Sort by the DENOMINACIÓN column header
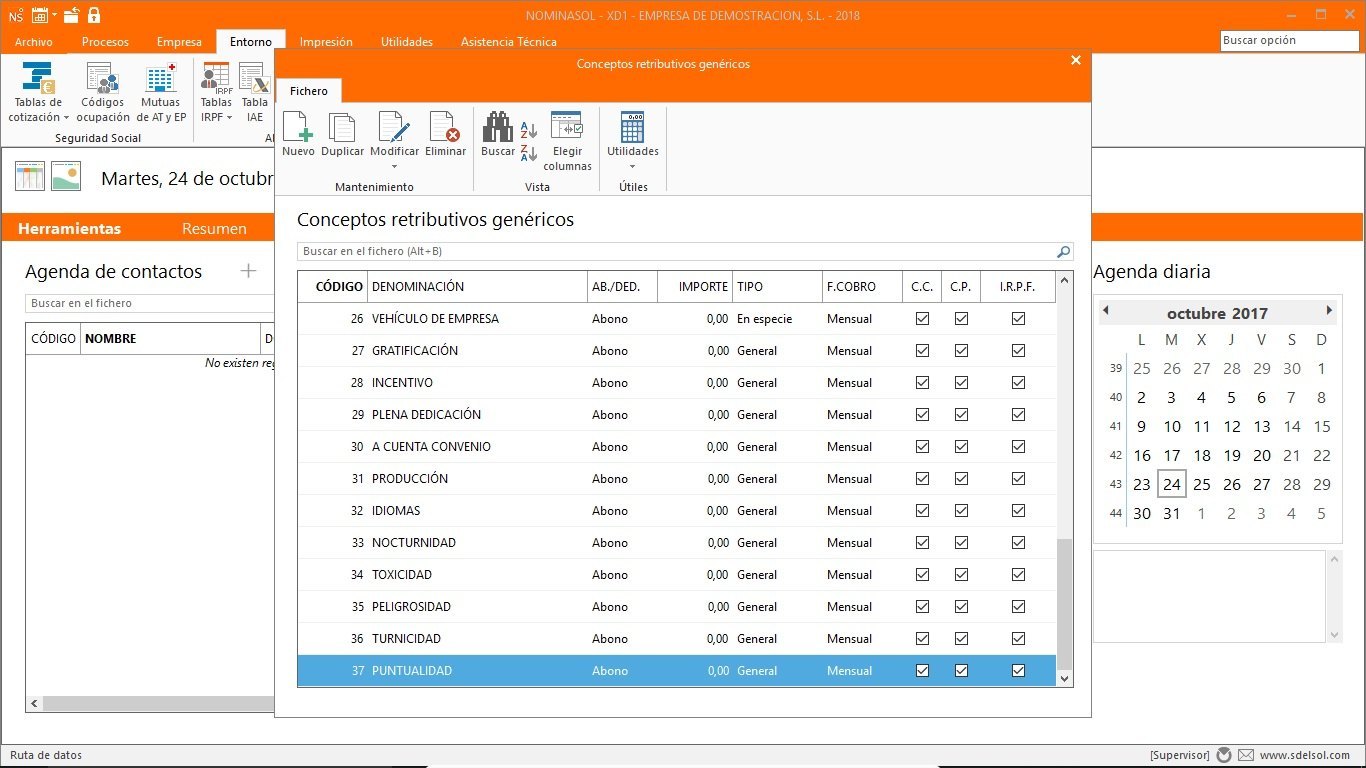This screenshot has width=1366, height=768. 478,287
